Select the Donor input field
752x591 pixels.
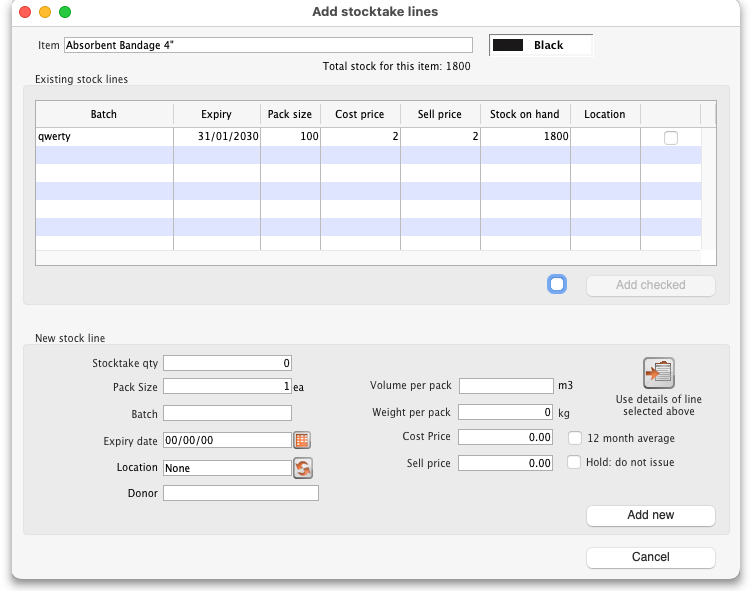click(240, 493)
